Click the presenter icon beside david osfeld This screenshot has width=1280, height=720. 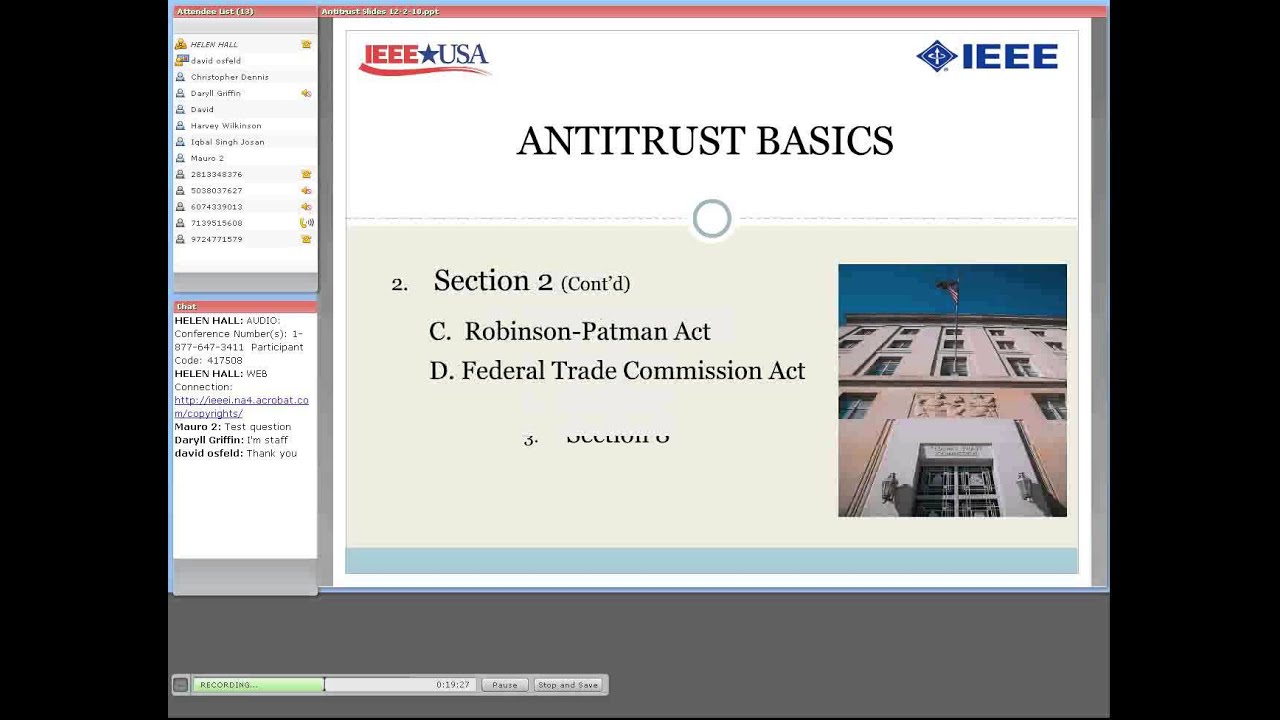(x=180, y=60)
